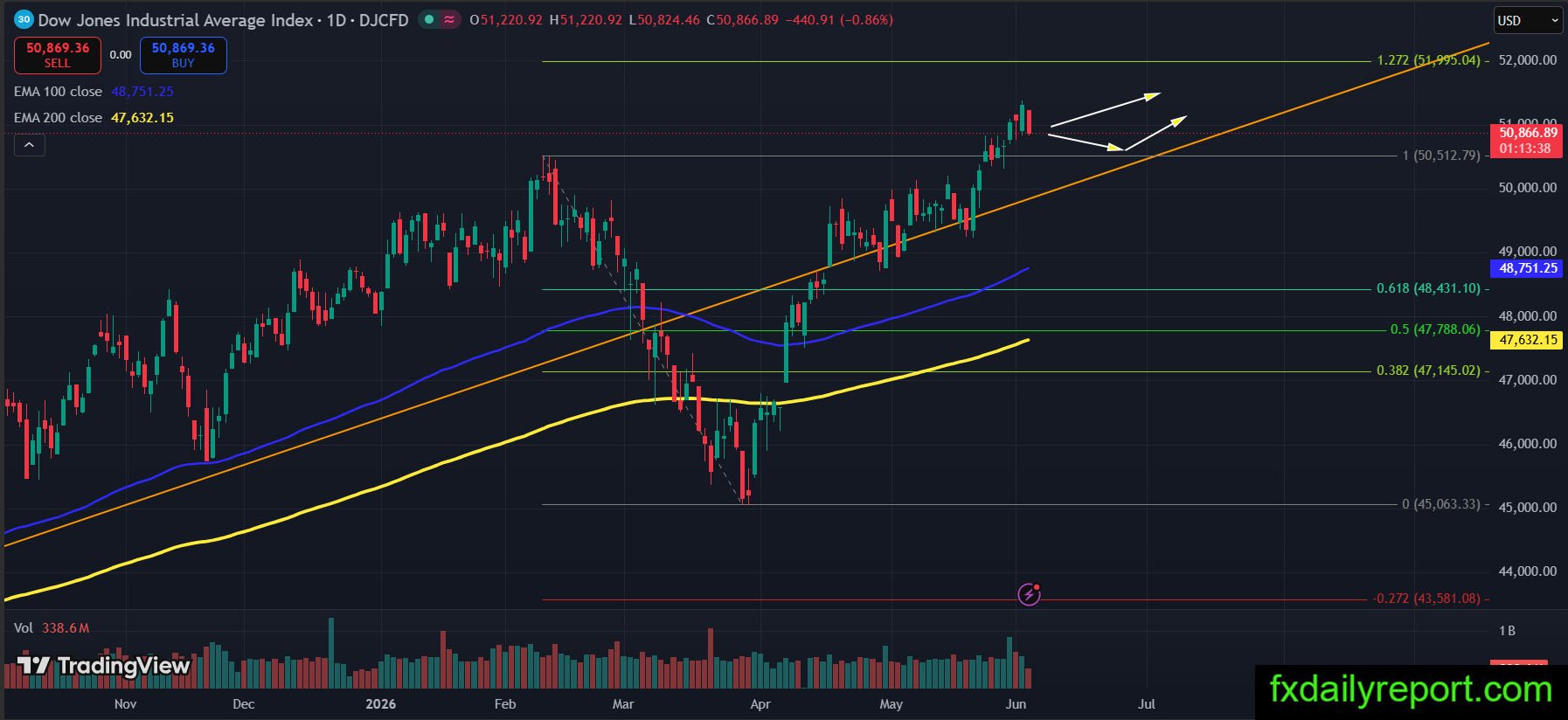
Task: Click Feb on the time axis
Action: (505, 704)
